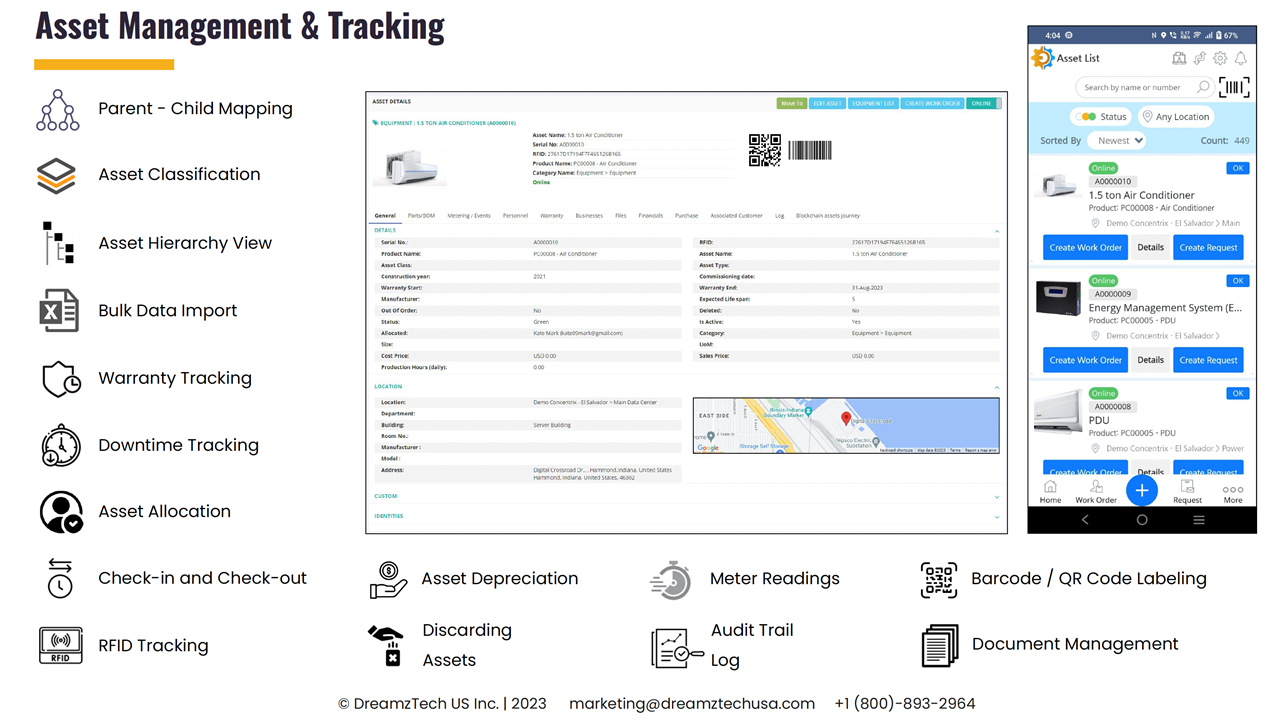The height and width of the screenshot is (720, 1280).
Task: Click the EDIT ASSET button
Action: coord(827,103)
